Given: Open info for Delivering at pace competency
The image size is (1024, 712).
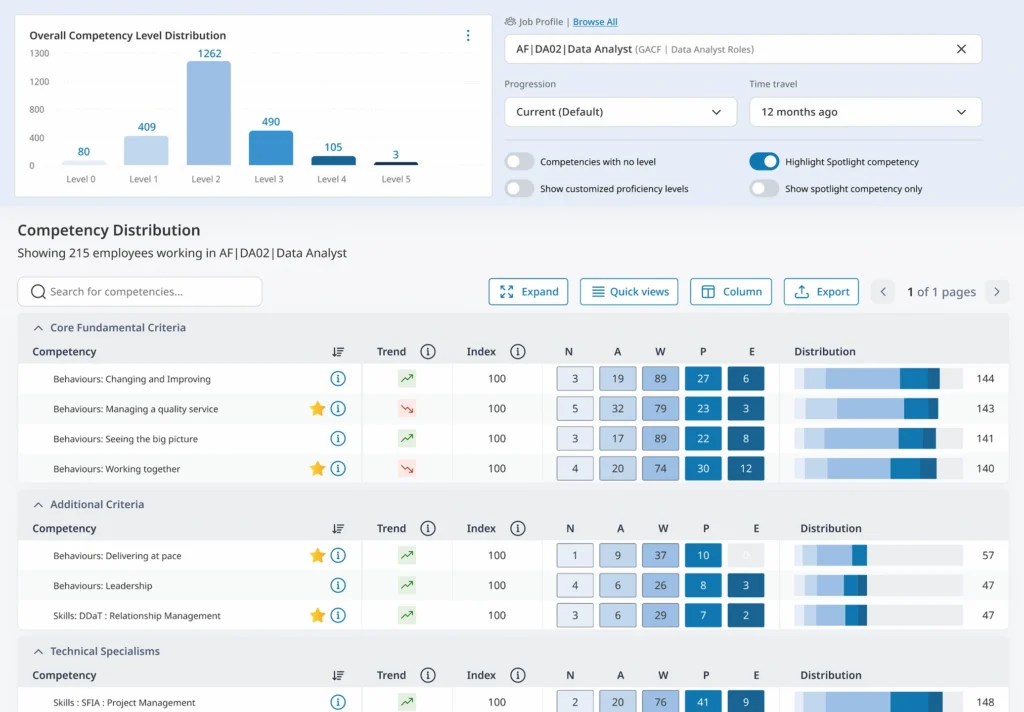Looking at the screenshot, I should pos(338,555).
